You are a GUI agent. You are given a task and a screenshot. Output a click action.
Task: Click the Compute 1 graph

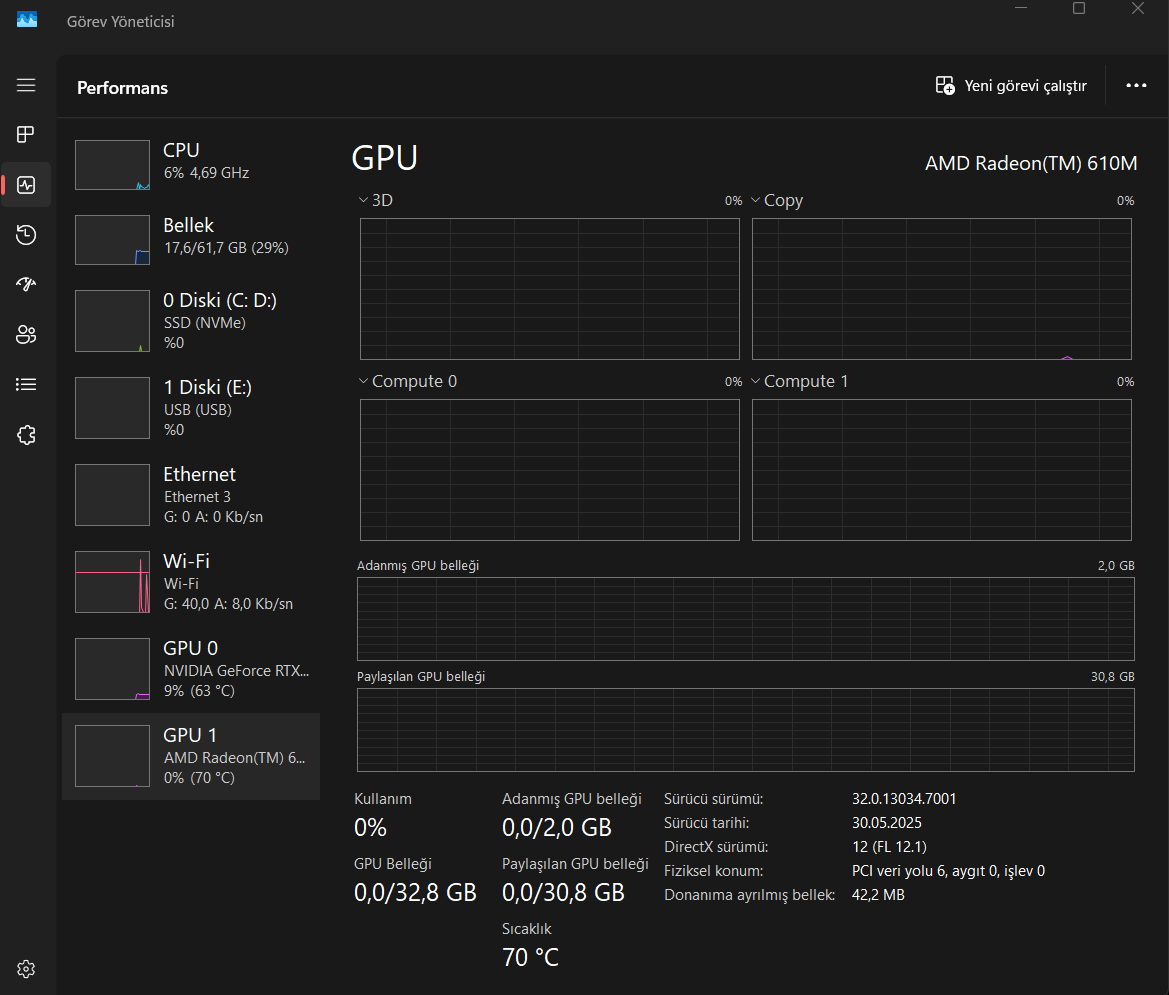click(x=942, y=470)
